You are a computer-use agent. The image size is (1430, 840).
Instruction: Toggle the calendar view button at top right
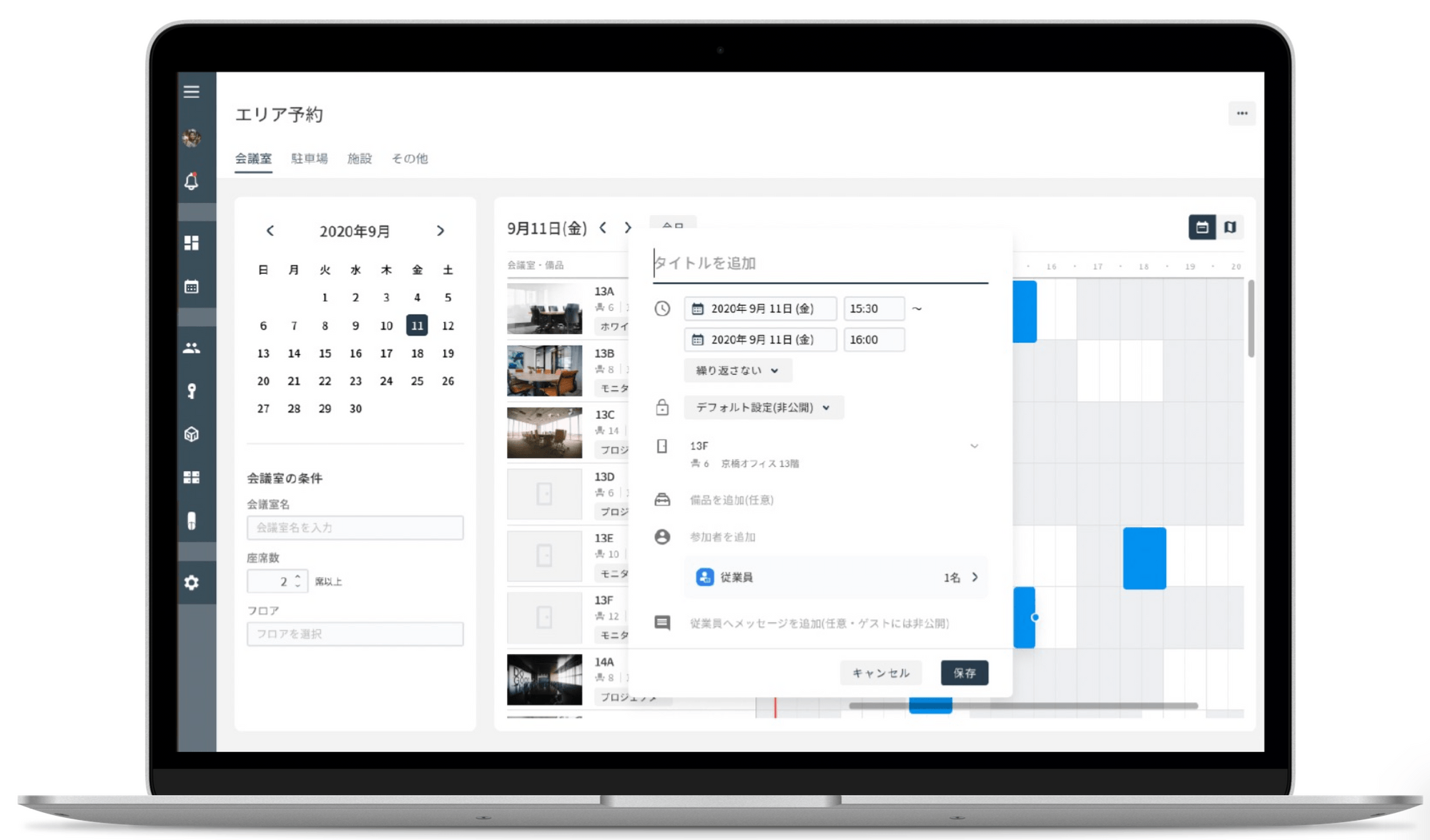coord(1203,227)
